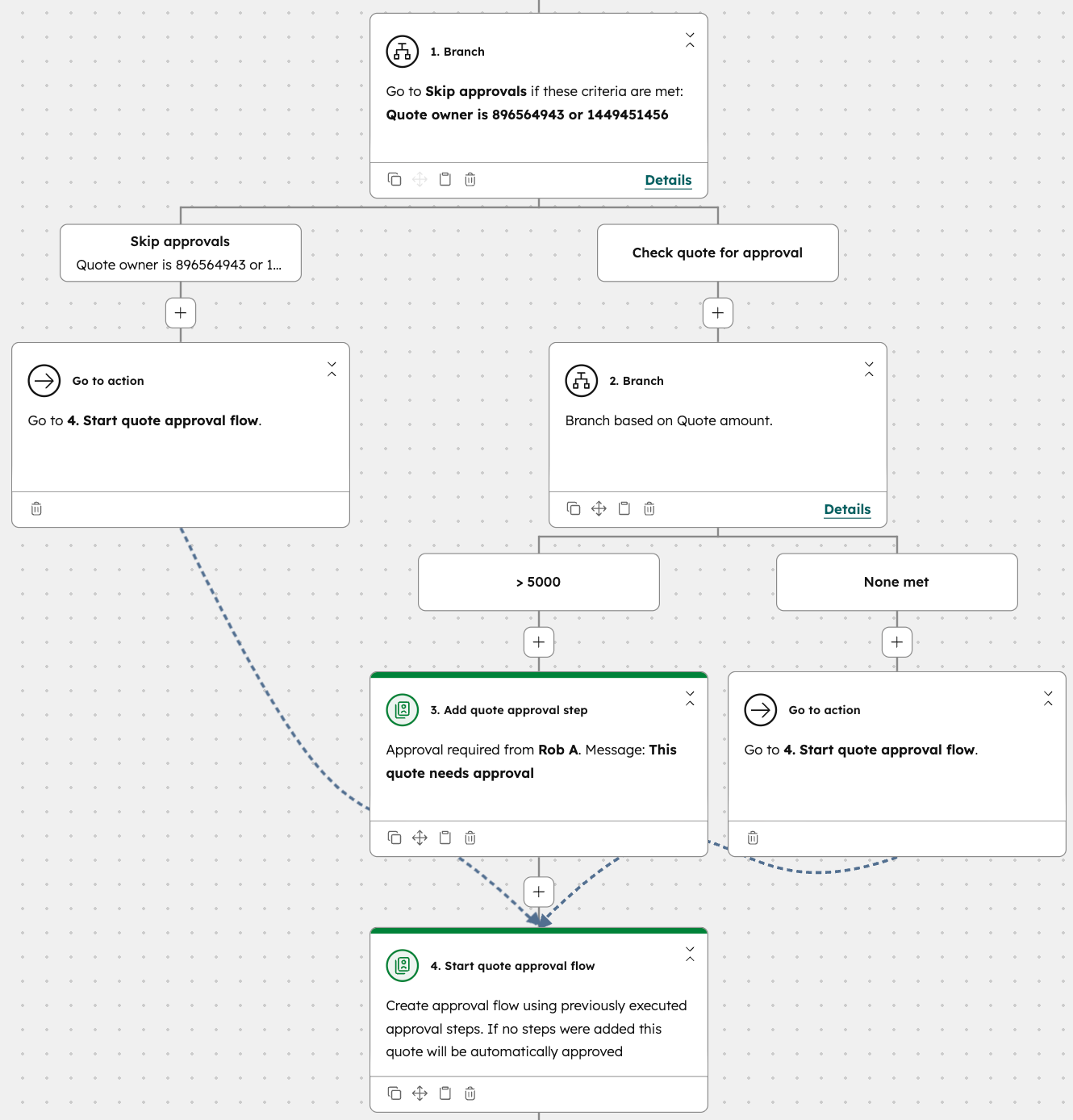
Task: Delete "4. Start quote approval flow" with trash icon
Action: 470,1093
